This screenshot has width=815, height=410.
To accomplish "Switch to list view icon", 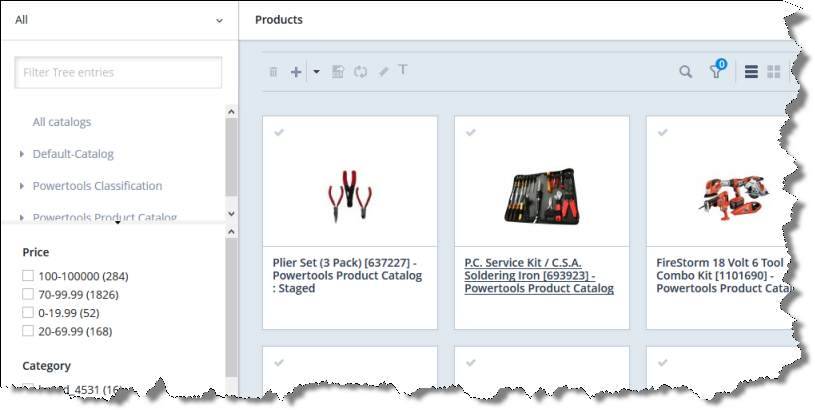I will pyautogui.click(x=751, y=72).
